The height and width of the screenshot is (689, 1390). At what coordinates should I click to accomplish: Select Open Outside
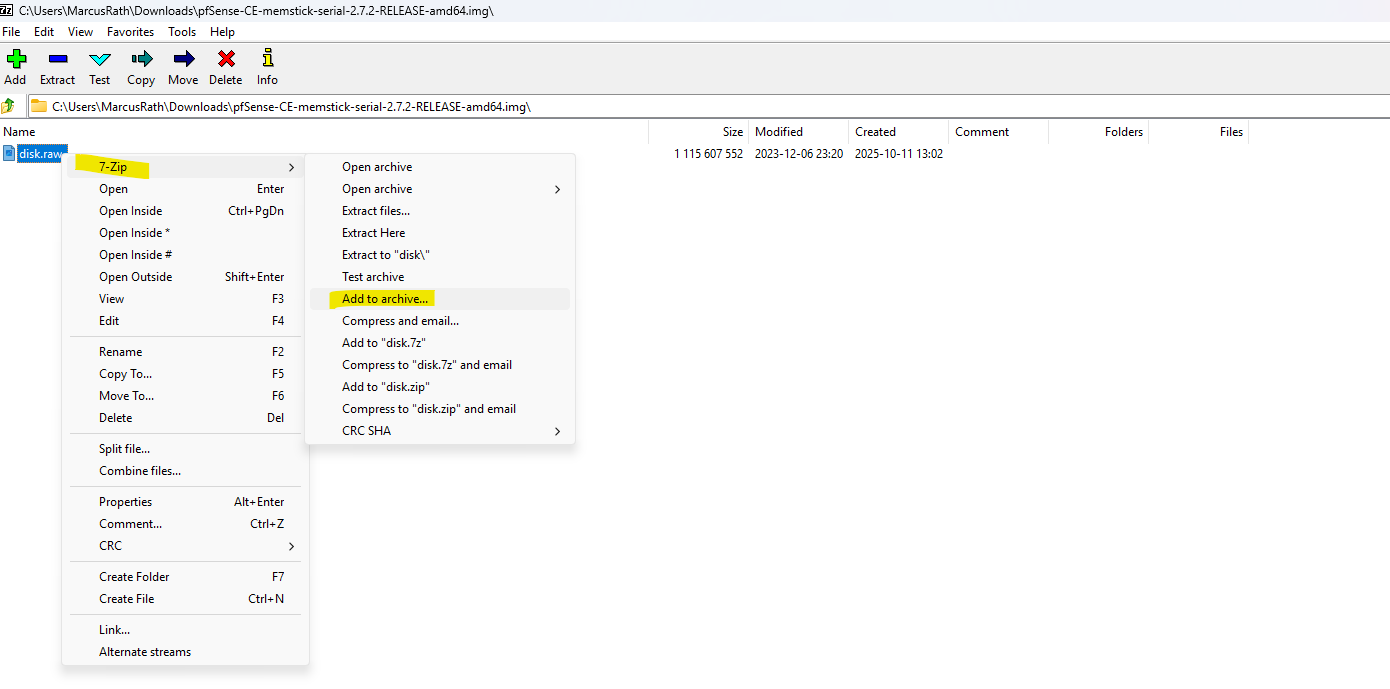[185, 277]
